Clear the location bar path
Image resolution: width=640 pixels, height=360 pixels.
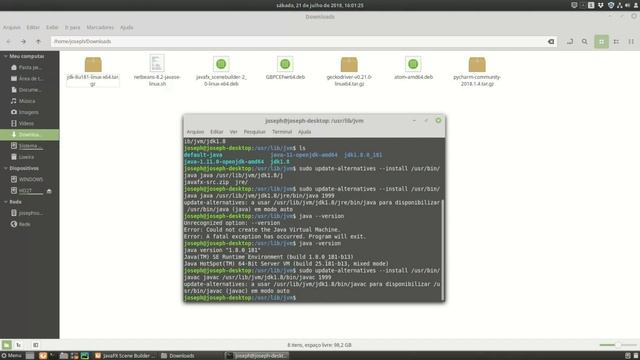click(x=551, y=42)
